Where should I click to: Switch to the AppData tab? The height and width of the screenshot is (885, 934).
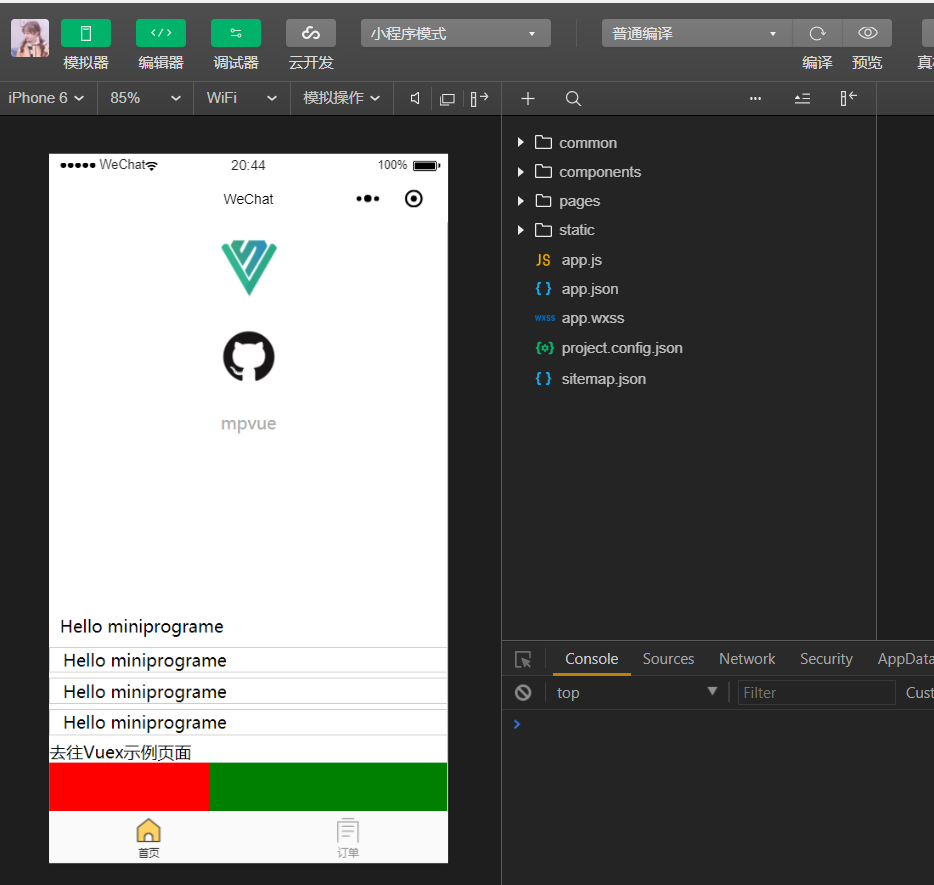click(x=905, y=659)
